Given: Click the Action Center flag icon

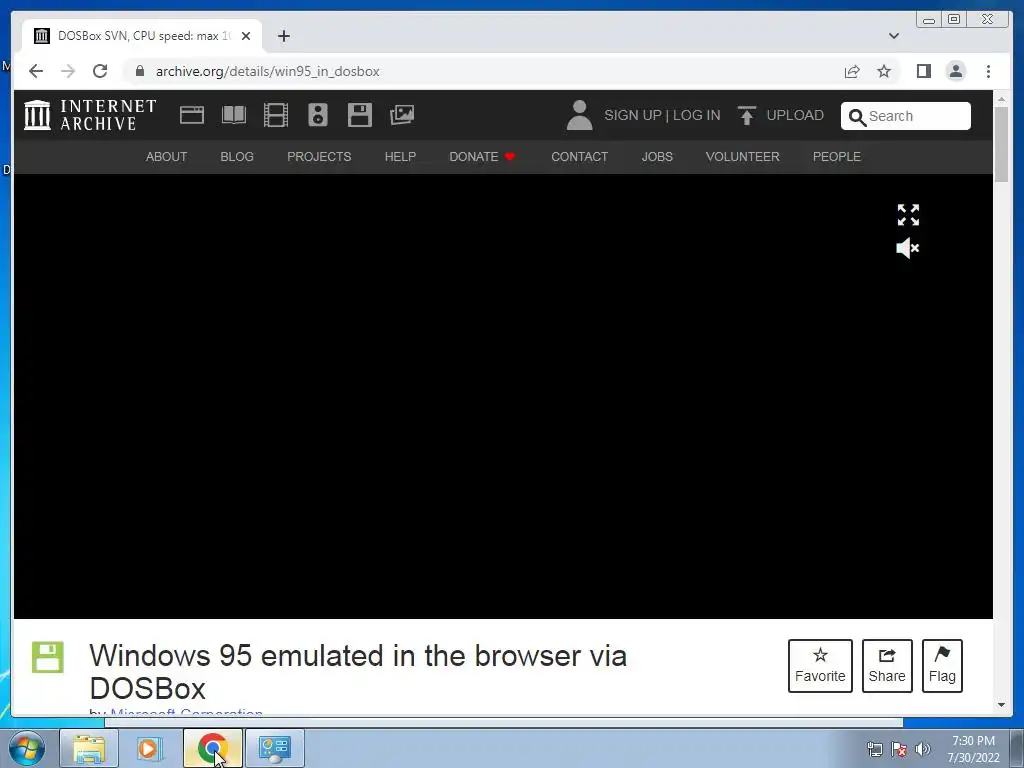Looking at the screenshot, I should pyautogui.click(x=899, y=749).
